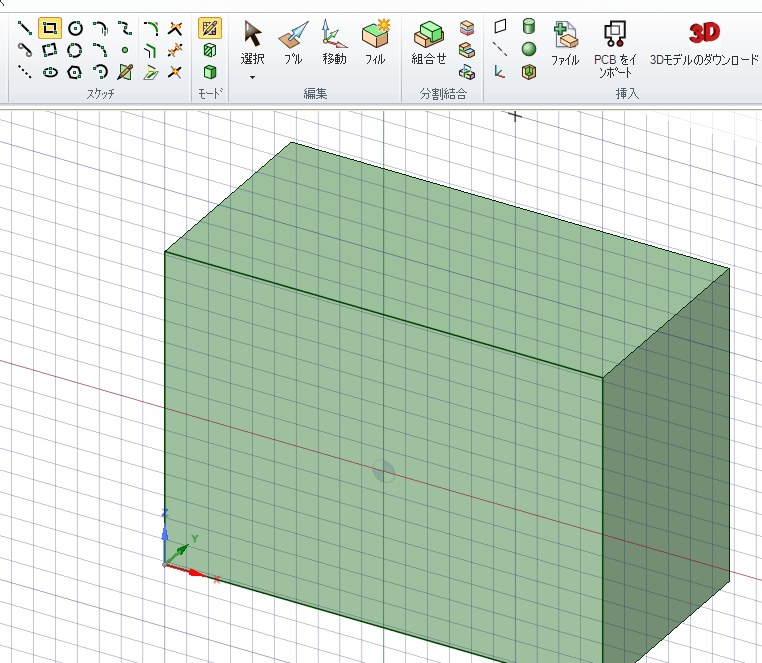Image resolution: width=762 pixels, height=663 pixels.
Task: Select the highlighted Rectangle sketch tool
Action: 50,28
